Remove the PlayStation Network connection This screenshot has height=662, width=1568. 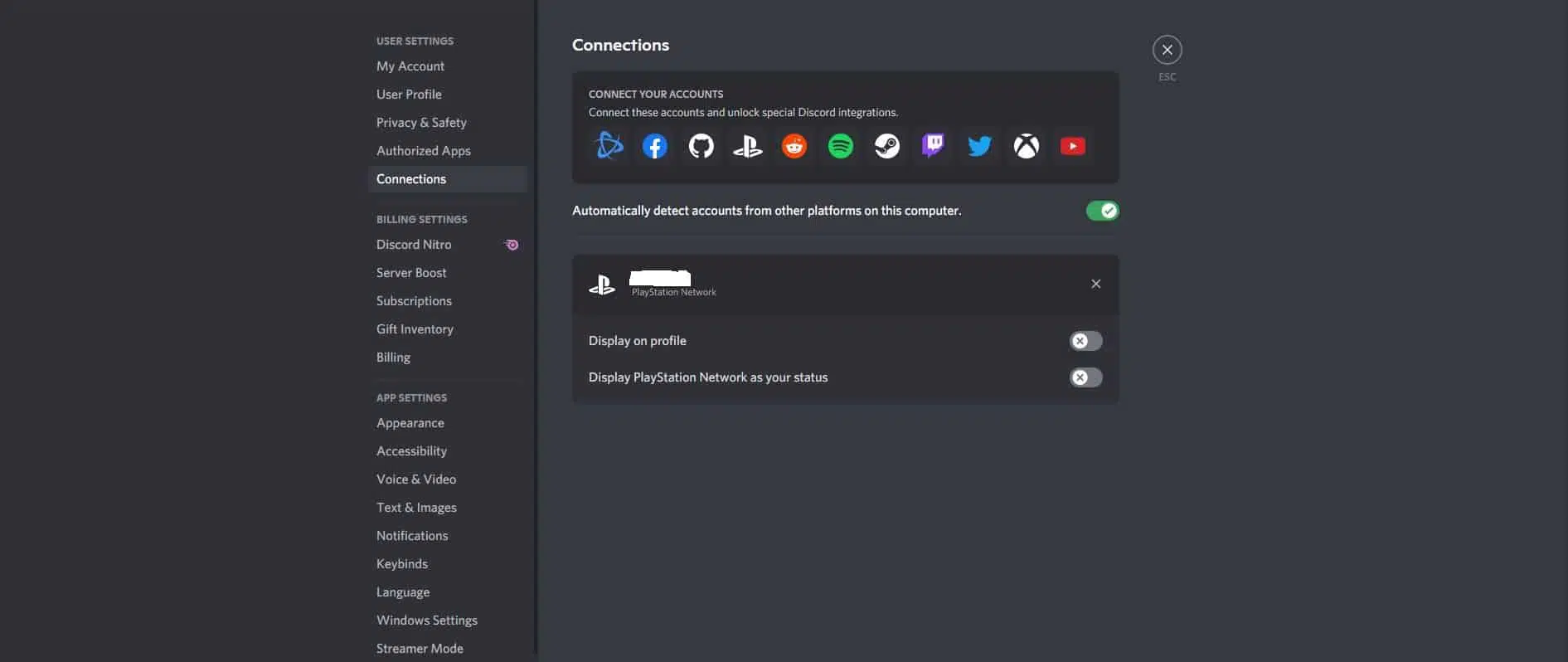(1096, 284)
